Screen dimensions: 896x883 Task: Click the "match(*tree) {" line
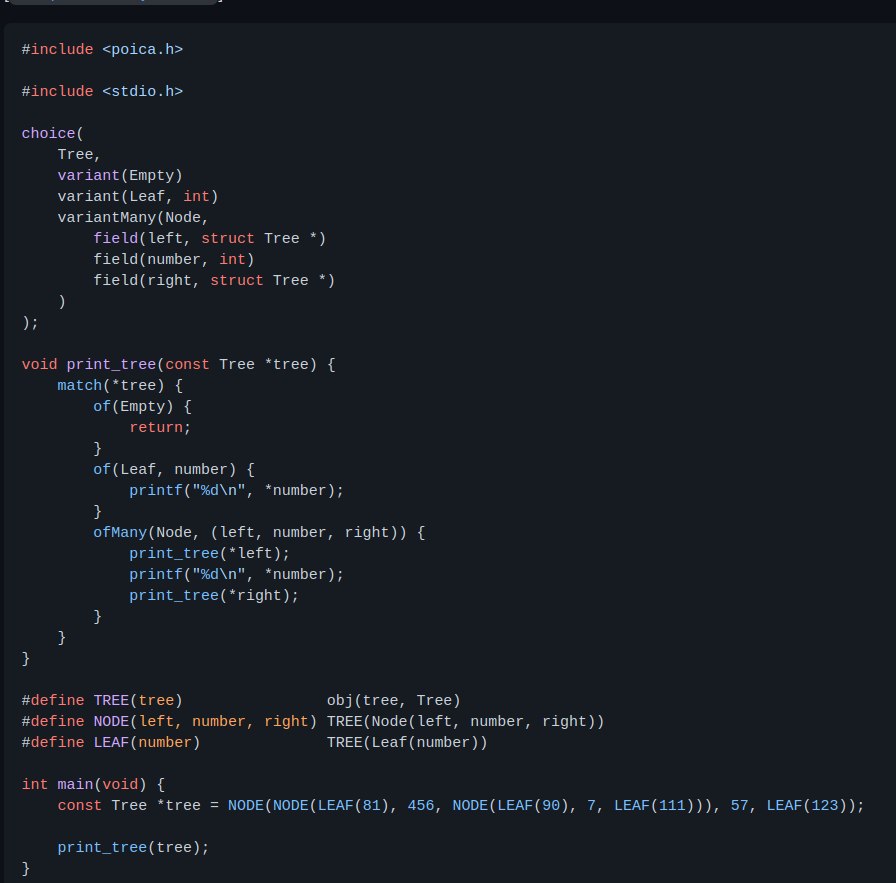point(120,386)
